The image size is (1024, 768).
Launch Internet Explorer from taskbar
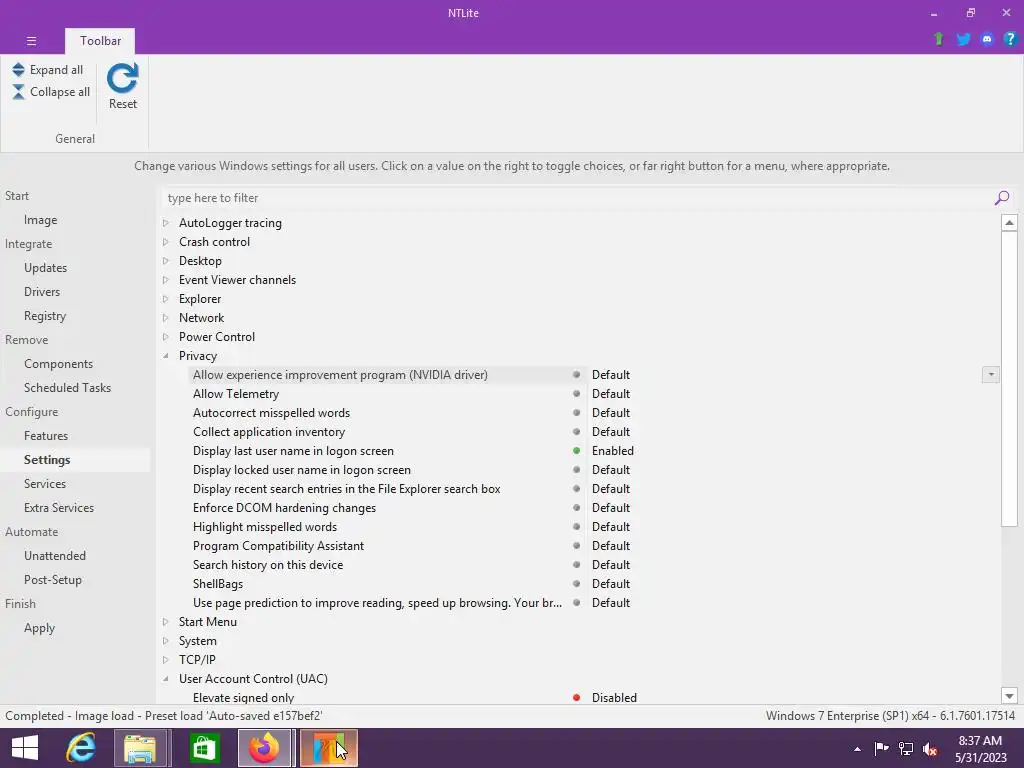coord(81,748)
